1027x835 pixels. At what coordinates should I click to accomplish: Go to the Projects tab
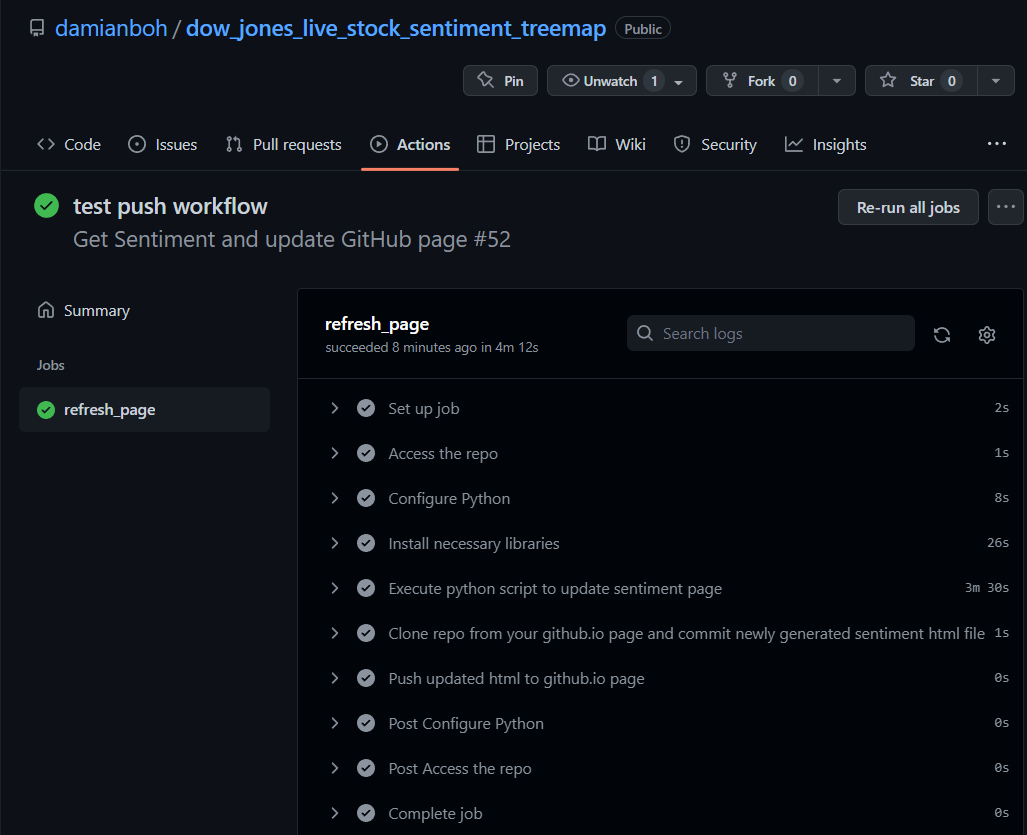[519, 144]
